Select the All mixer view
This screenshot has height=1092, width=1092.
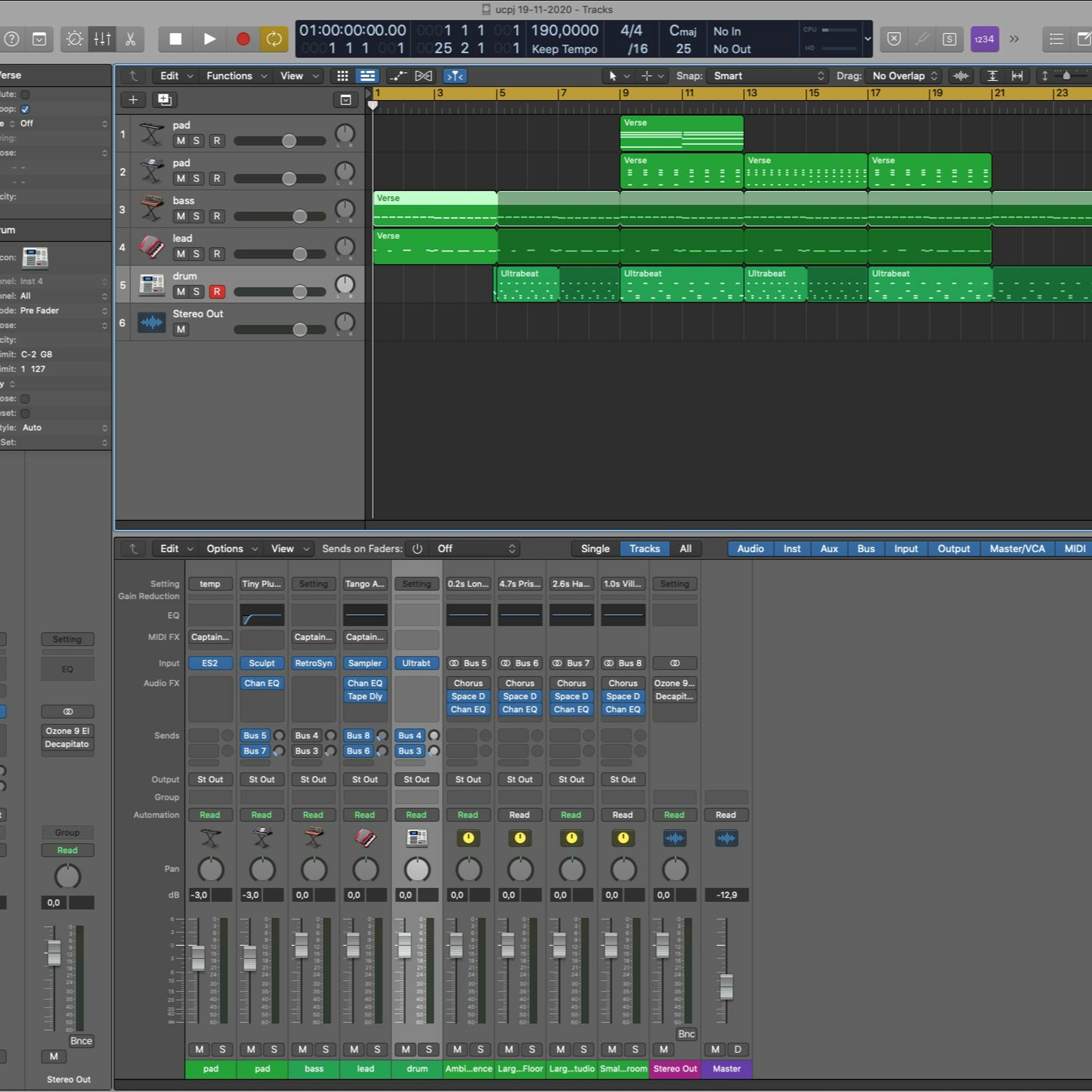(x=686, y=549)
